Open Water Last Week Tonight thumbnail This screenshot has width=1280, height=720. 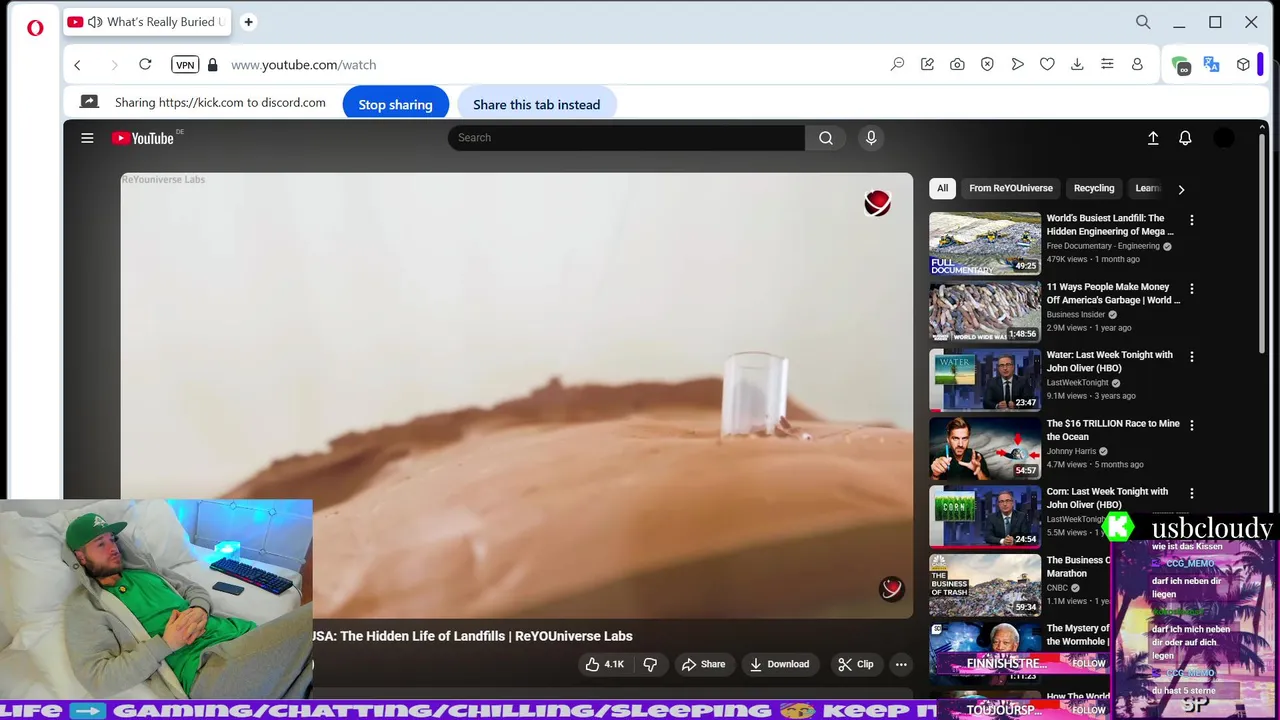pyautogui.click(x=985, y=380)
